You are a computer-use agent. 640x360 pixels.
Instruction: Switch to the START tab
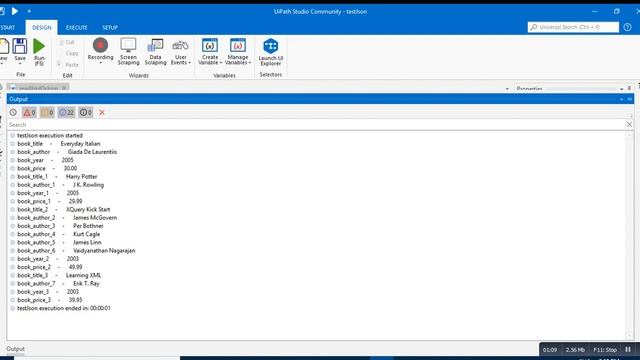pos(7,27)
